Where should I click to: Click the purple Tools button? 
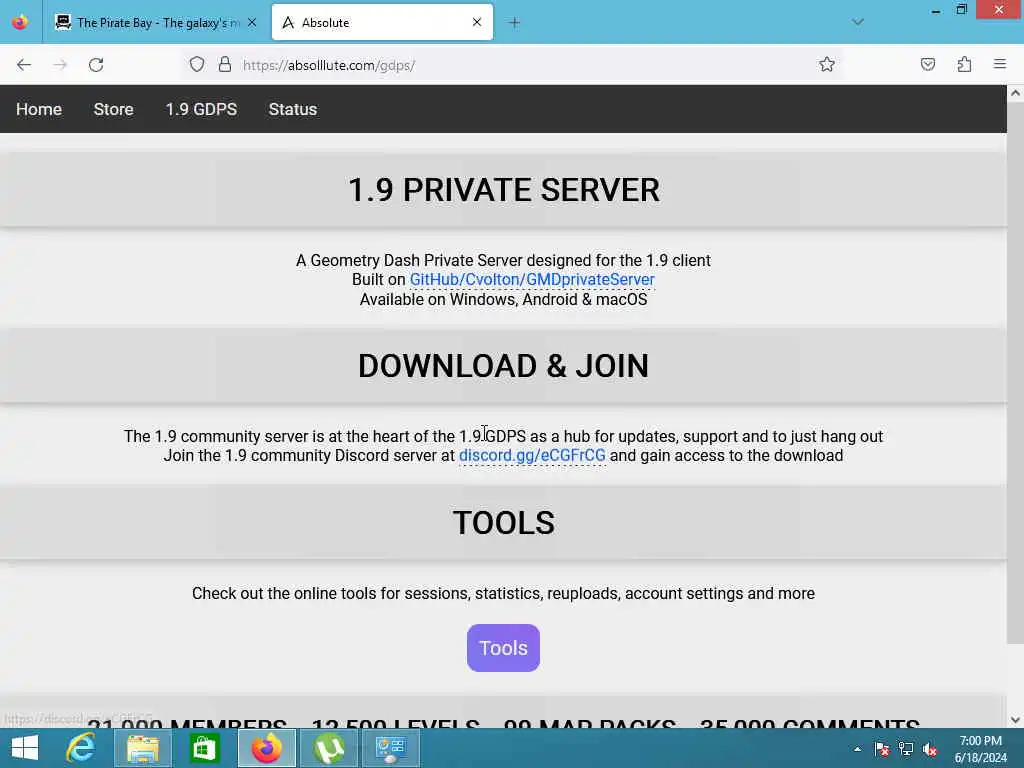504,648
